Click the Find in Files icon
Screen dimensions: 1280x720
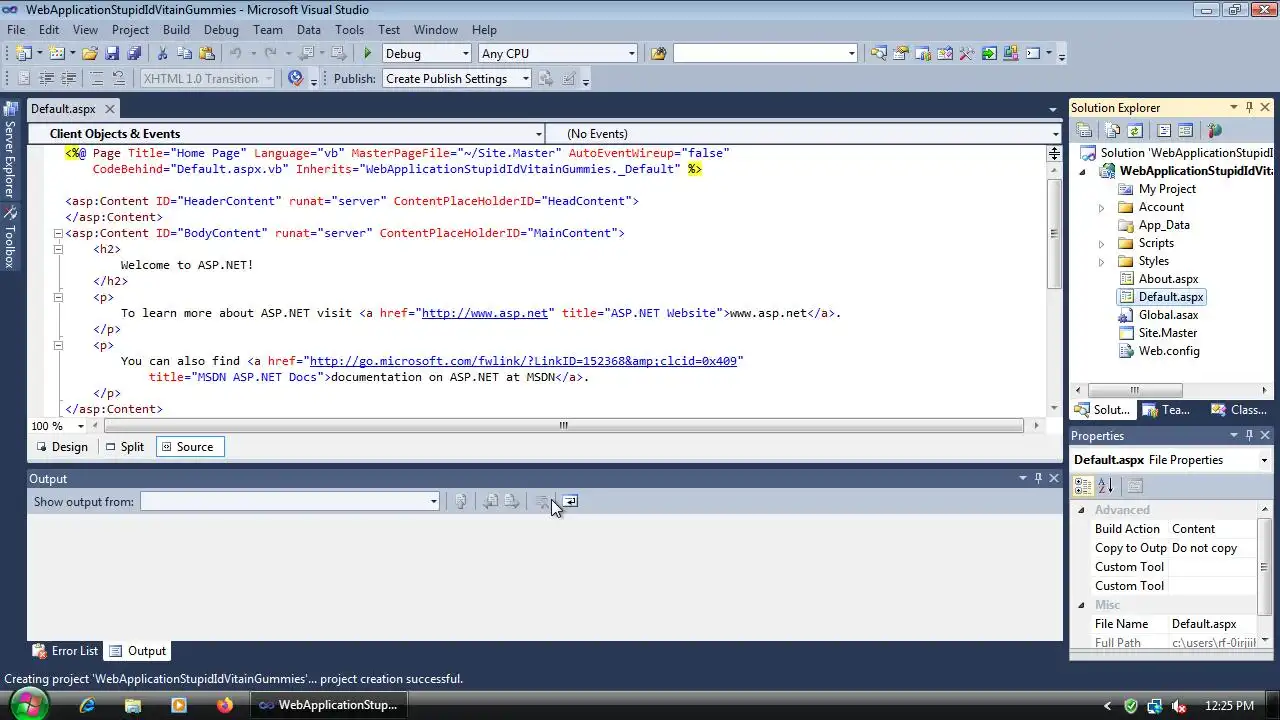[x=658, y=53]
